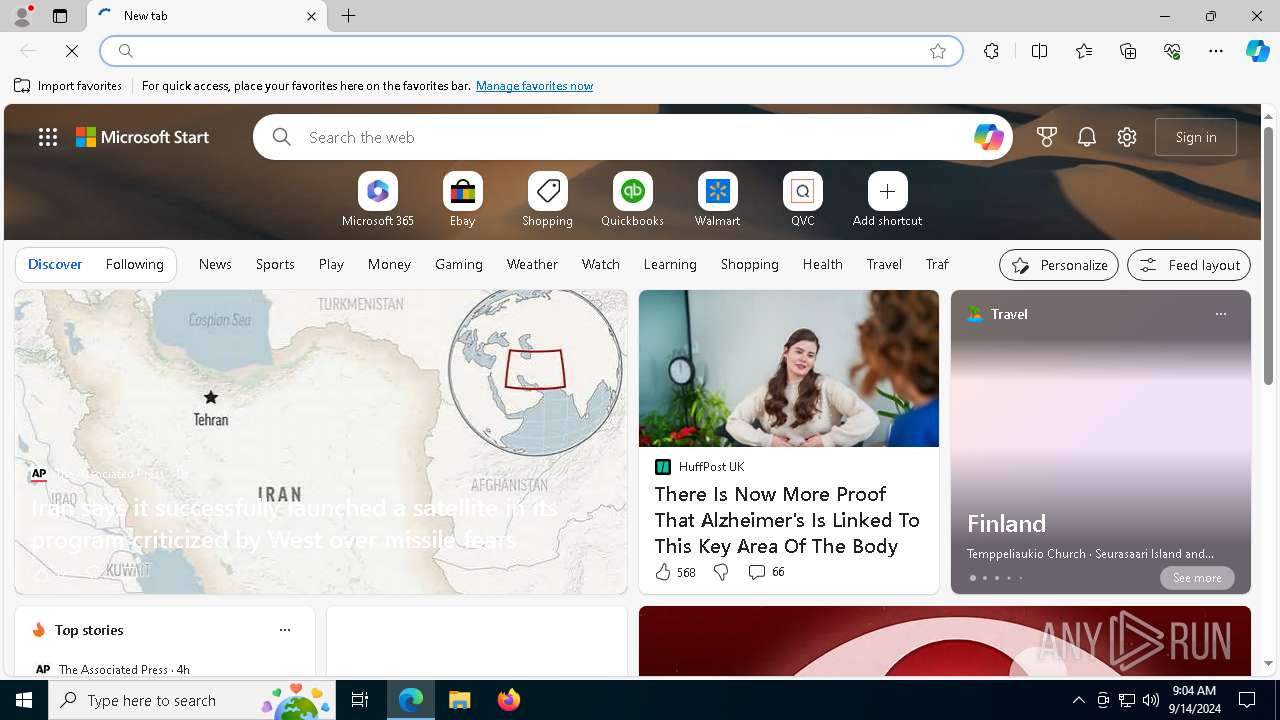This screenshot has height=720, width=1280.
Task: Open the Walmart shortcut
Action: 717,200
